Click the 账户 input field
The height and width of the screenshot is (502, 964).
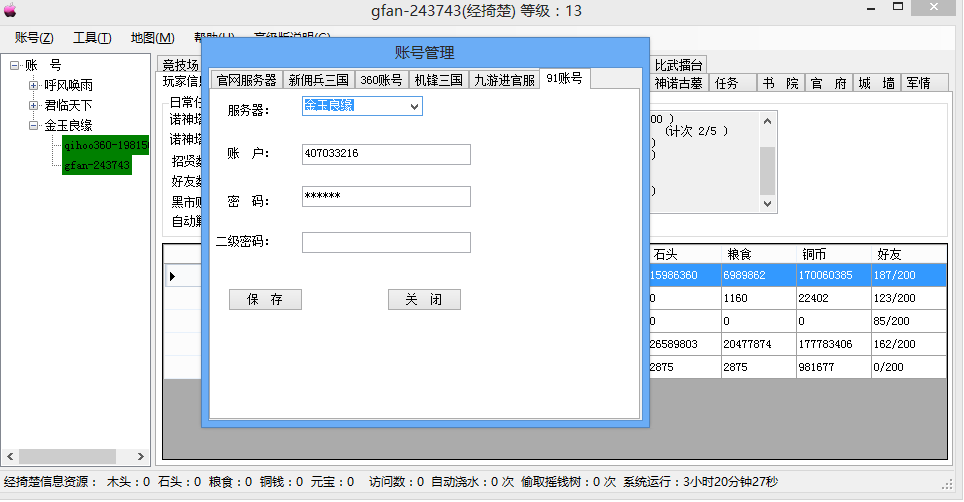pyautogui.click(x=386, y=154)
